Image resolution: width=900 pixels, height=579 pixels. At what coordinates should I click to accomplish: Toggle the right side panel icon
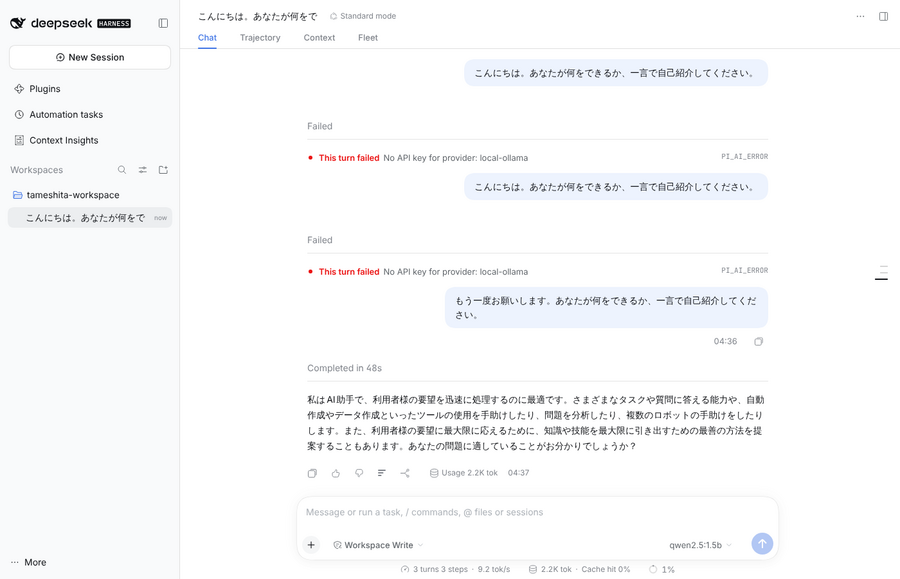(x=883, y=16)
